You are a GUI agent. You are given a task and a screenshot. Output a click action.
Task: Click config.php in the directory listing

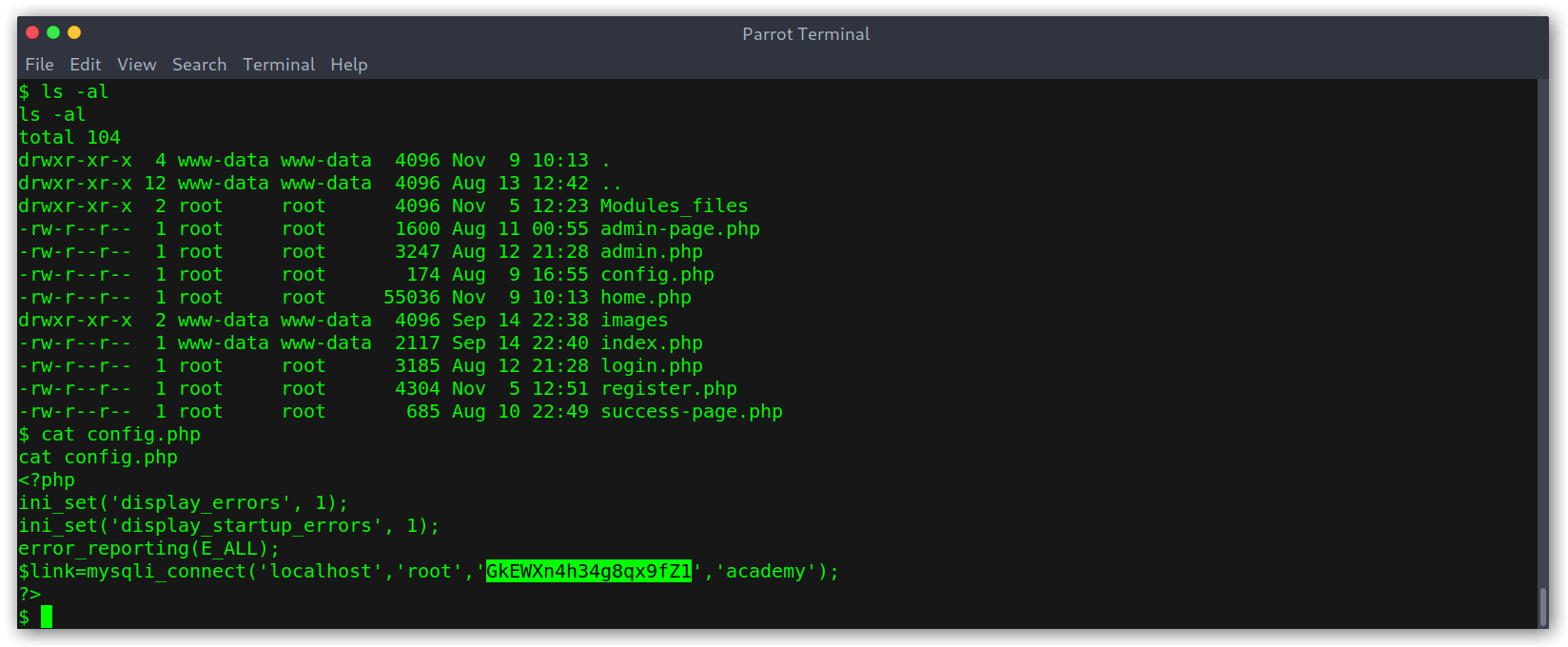point(657,275)
